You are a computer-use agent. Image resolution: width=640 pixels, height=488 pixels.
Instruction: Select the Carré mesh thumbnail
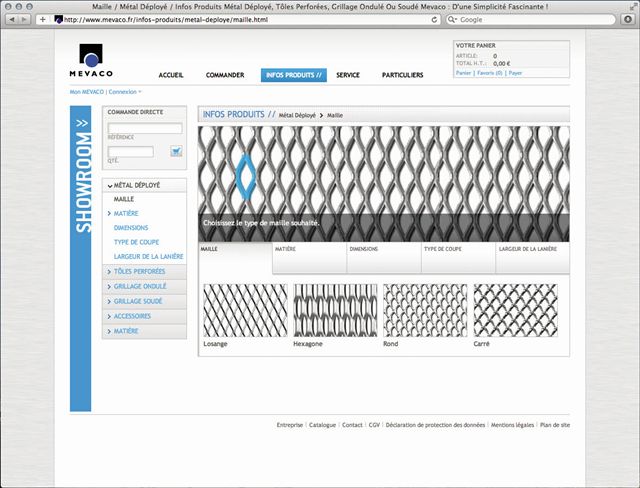click(516, 311)
